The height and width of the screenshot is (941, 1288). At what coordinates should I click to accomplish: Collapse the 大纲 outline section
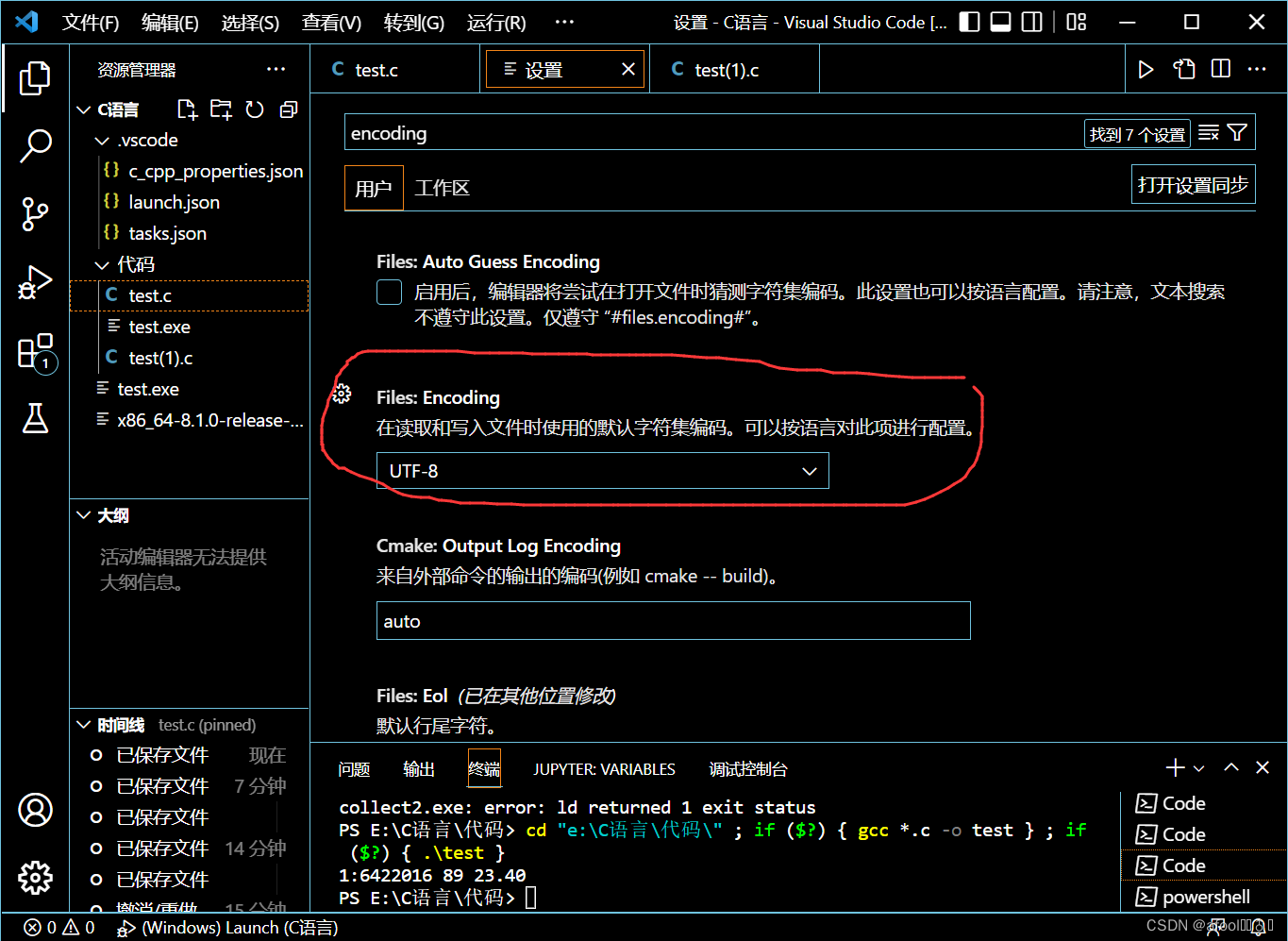point(83,515)
